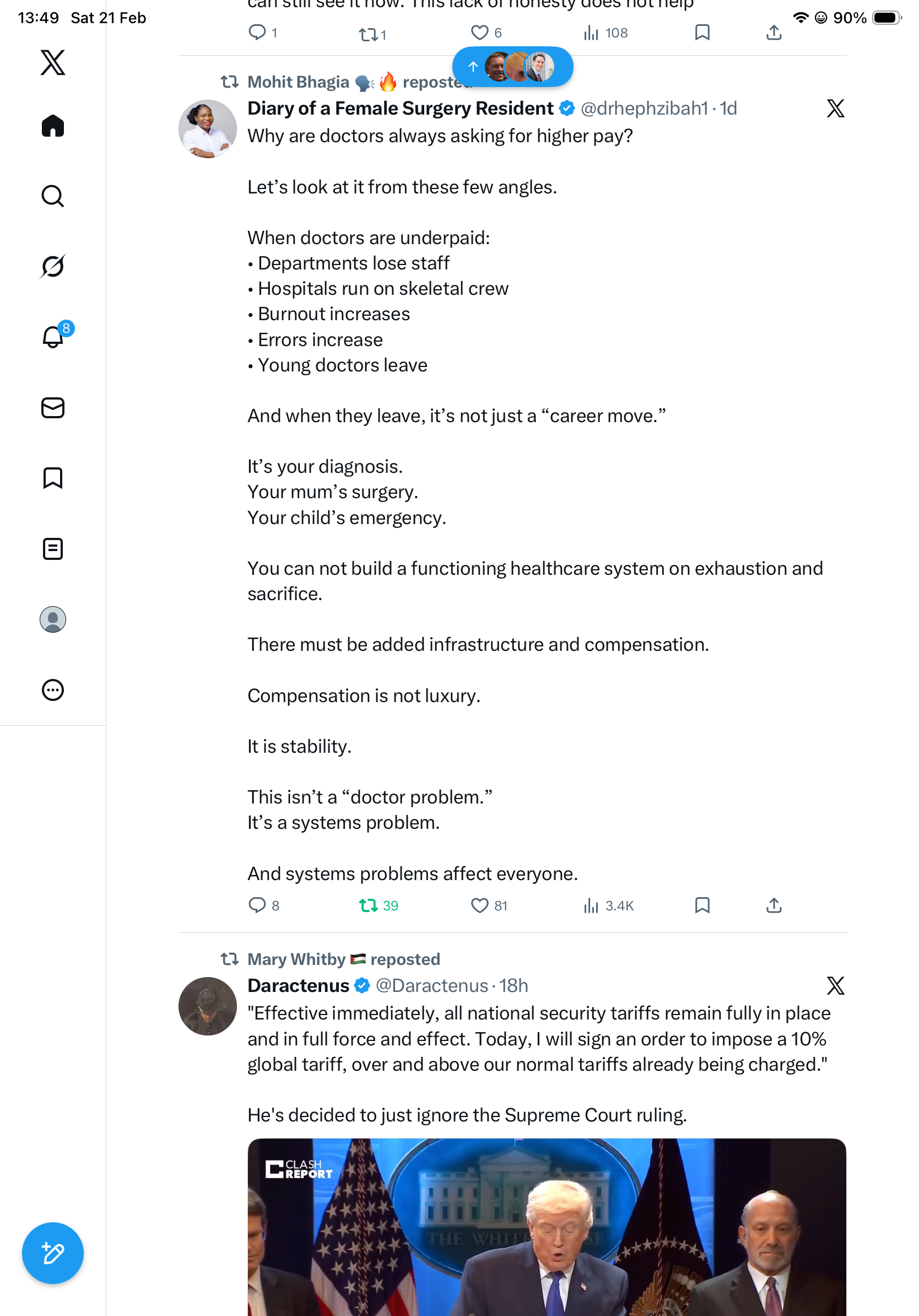The height and width of the screenshot is (1316, 919).
Task: Open Bookmarks in the sidebar
Action: click(53, 478)
